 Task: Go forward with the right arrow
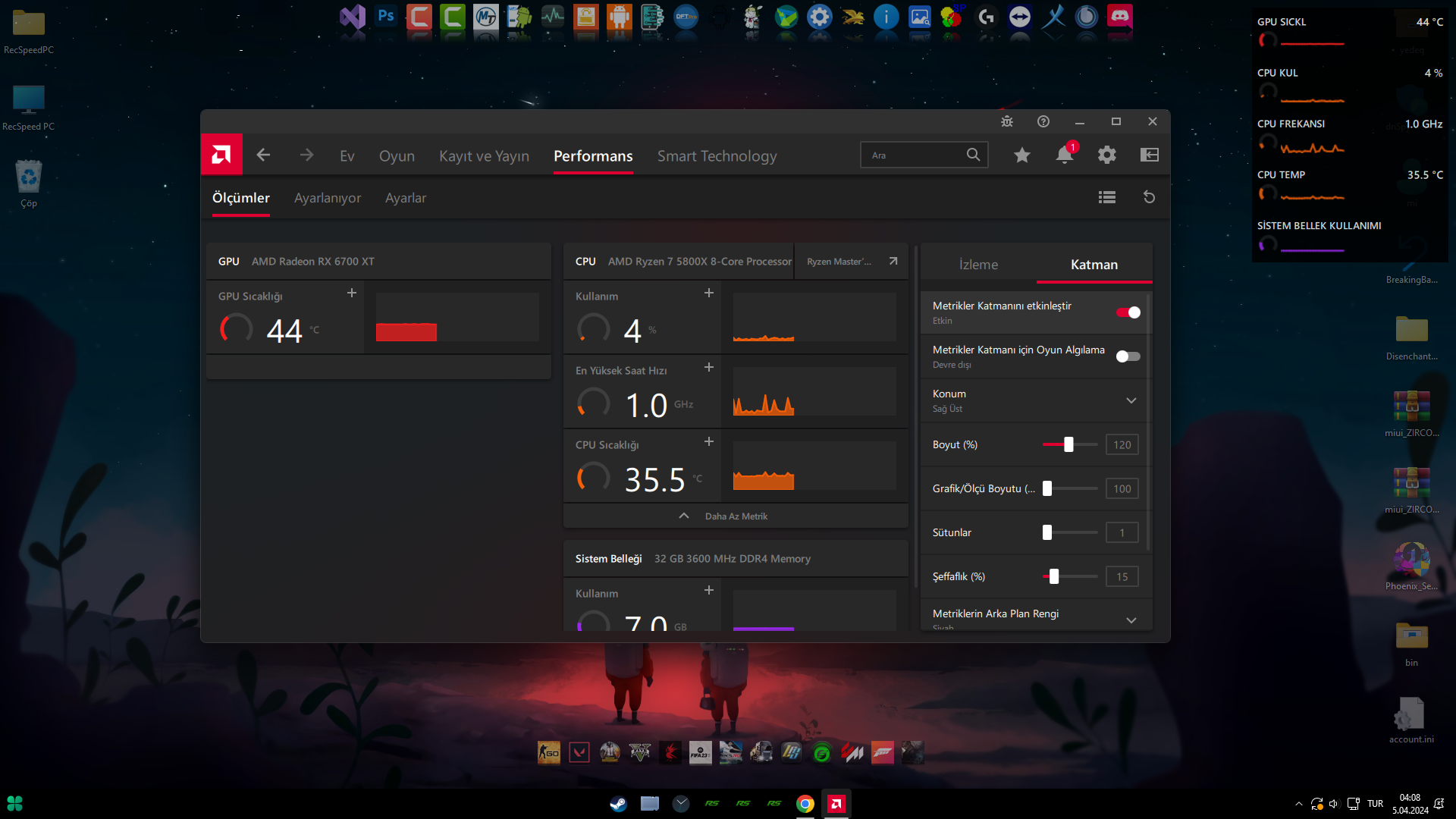point(306,155)
